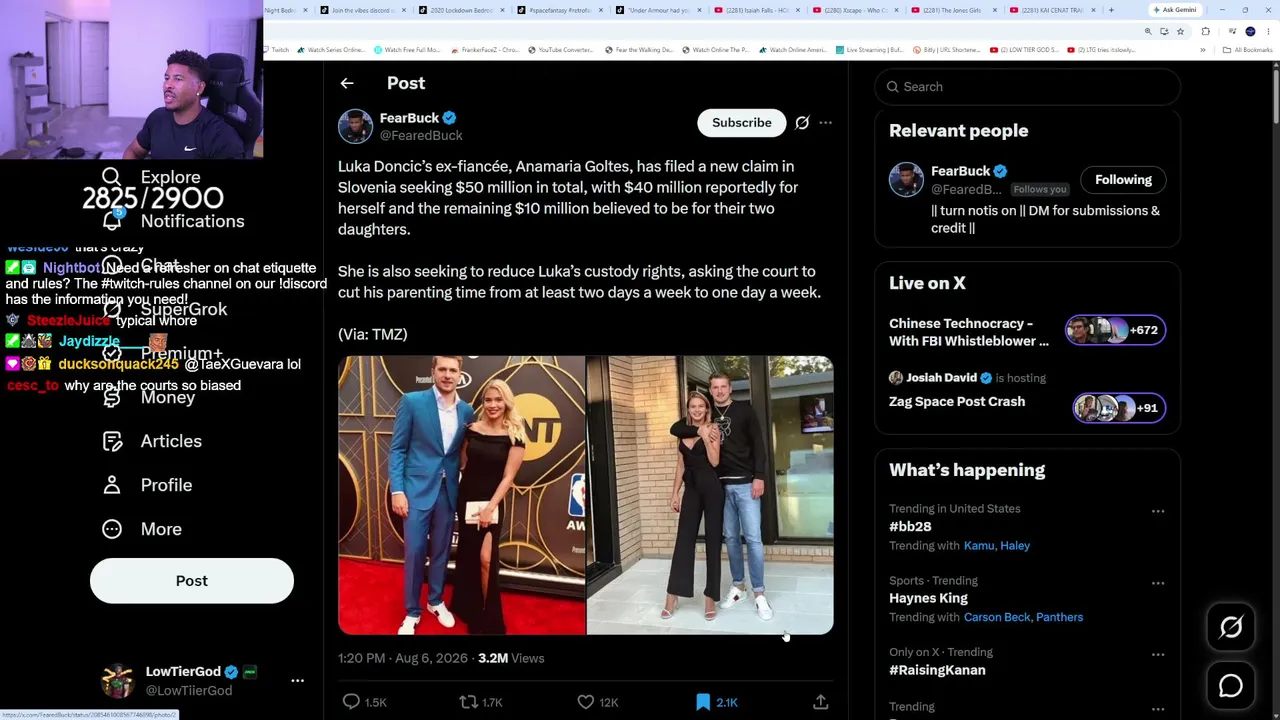Viewport: 1280px width, 720px height.
Task: Like the FearBuck post
Action: pyautogui.click(x=586, y=702)
